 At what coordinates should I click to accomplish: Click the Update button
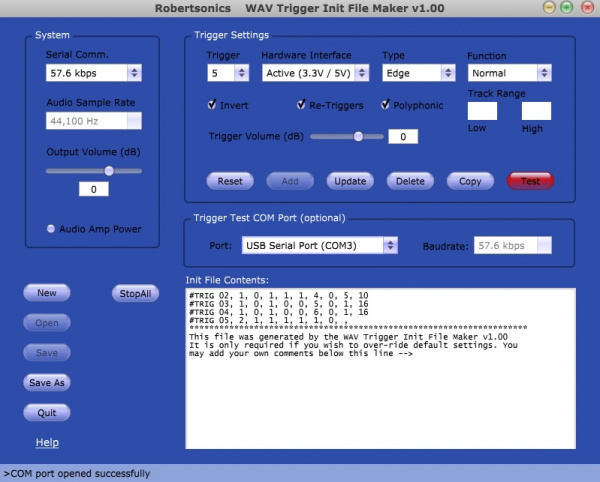coord(350,181)
